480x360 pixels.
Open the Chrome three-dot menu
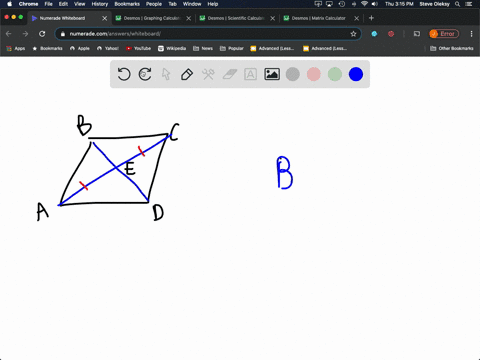coord(471,34)
